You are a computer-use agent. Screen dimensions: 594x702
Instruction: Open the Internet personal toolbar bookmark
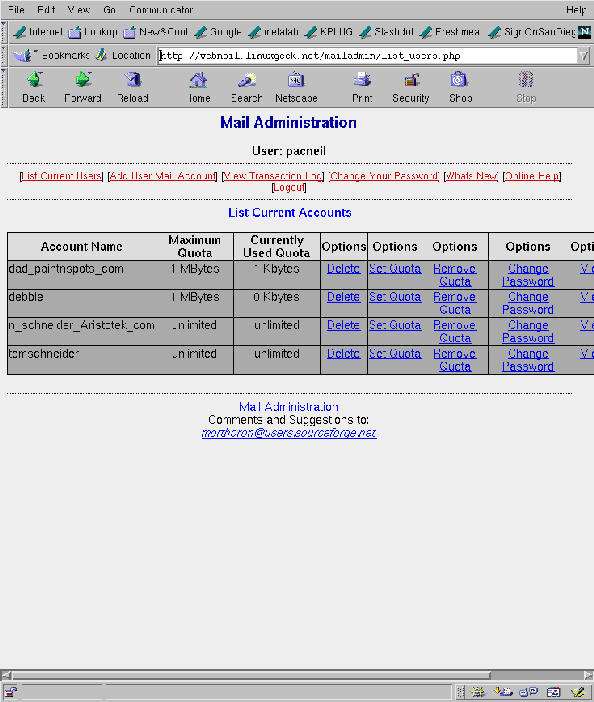tap(38, 32)
